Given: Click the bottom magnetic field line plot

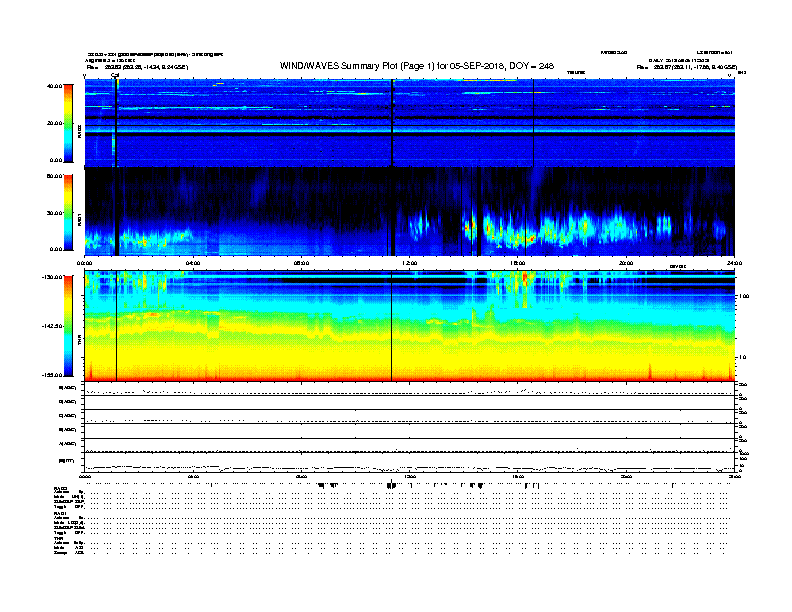Looking at the screenshot, I should point(410,463).
